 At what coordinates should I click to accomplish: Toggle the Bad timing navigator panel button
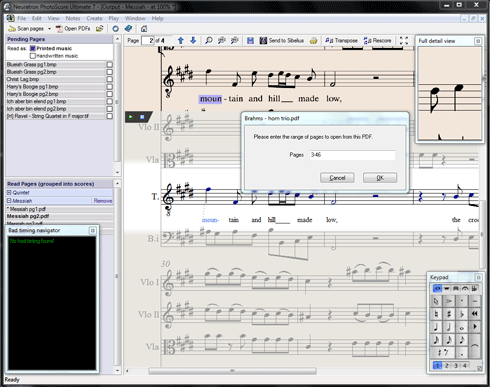[93, 230]
